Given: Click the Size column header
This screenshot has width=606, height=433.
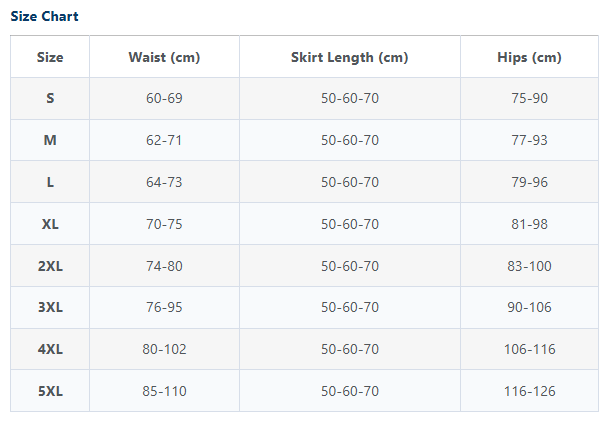Looking at the screenshot, I should click(x=50, y=57).
